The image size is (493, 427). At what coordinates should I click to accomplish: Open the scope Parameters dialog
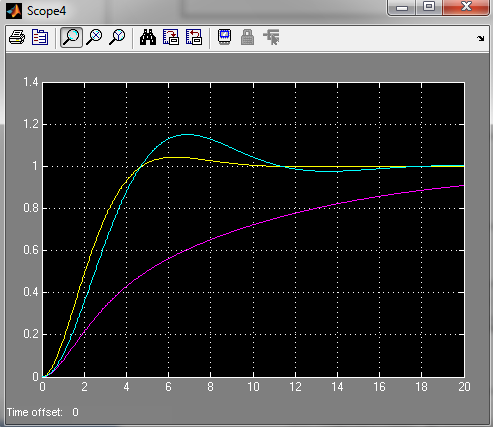point(40,37)
